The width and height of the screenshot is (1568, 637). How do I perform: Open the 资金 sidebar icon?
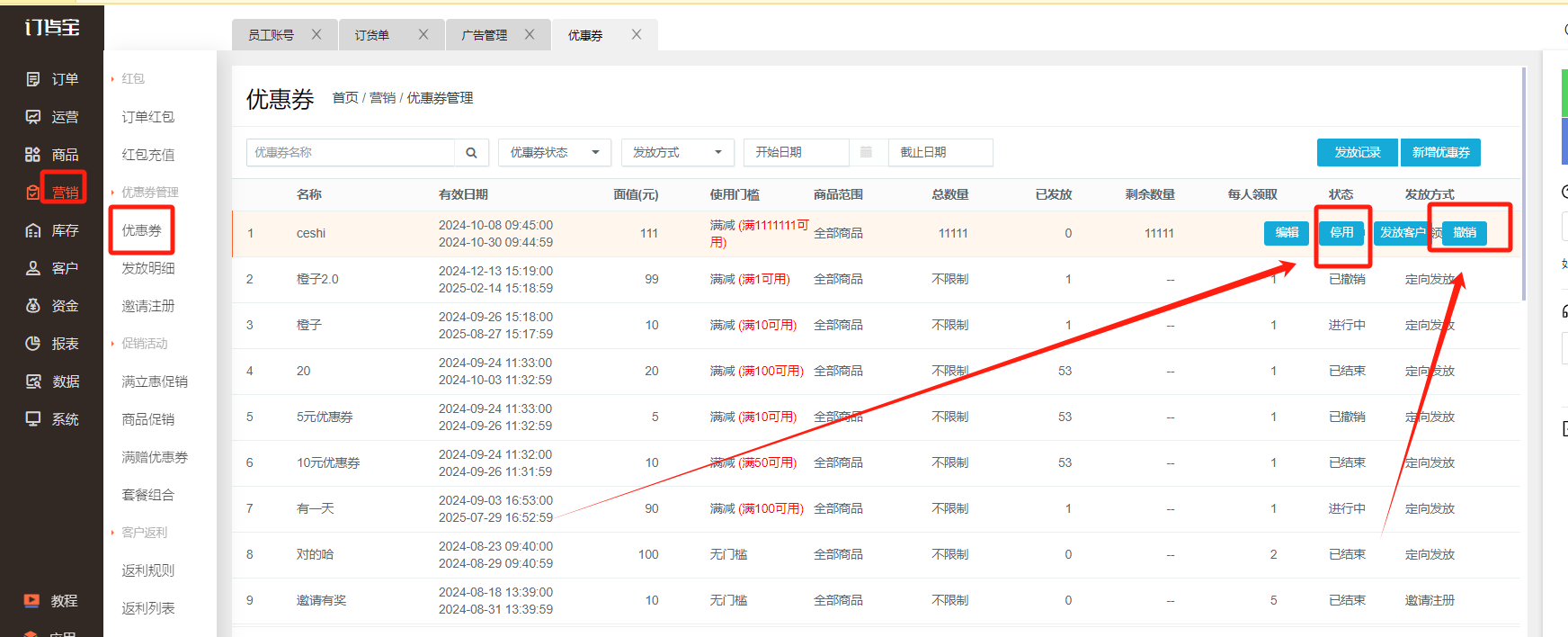point(33,306)
